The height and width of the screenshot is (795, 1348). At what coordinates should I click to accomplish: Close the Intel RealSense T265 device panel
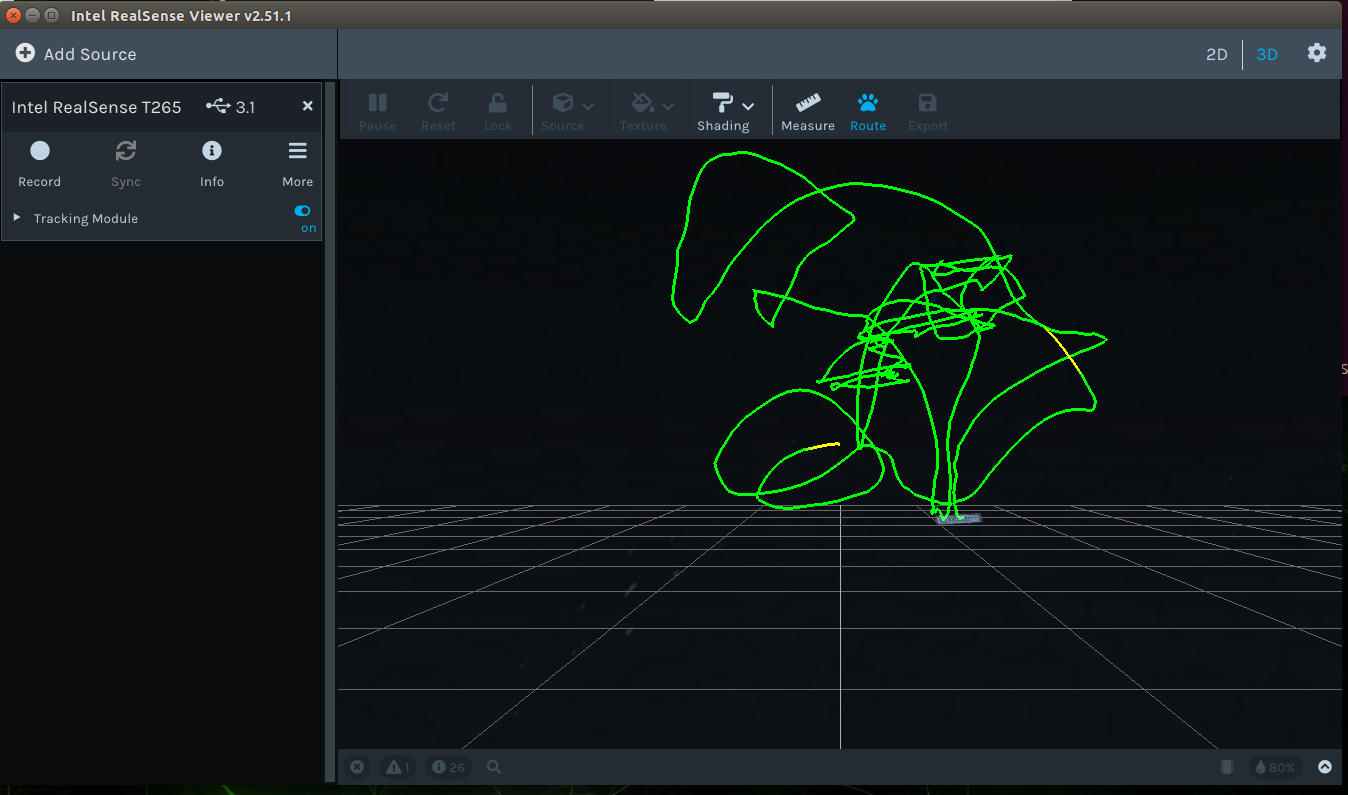[307, 106]
